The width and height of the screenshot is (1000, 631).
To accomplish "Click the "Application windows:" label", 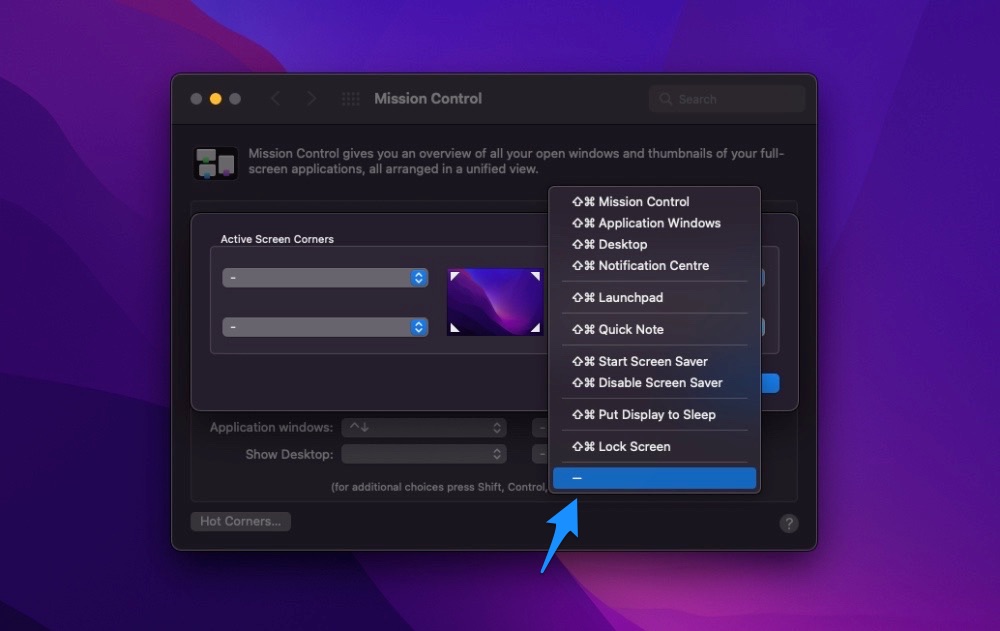I will 271,427.
